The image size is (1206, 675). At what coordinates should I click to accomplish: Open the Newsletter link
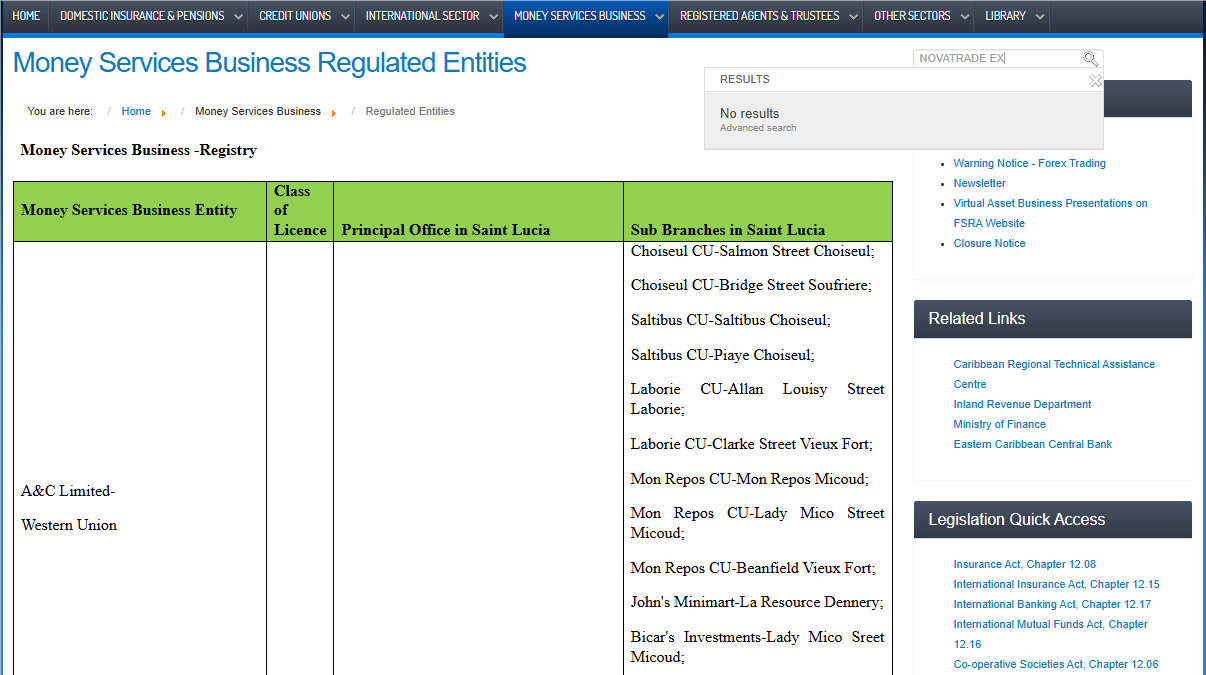click(979, 183)
